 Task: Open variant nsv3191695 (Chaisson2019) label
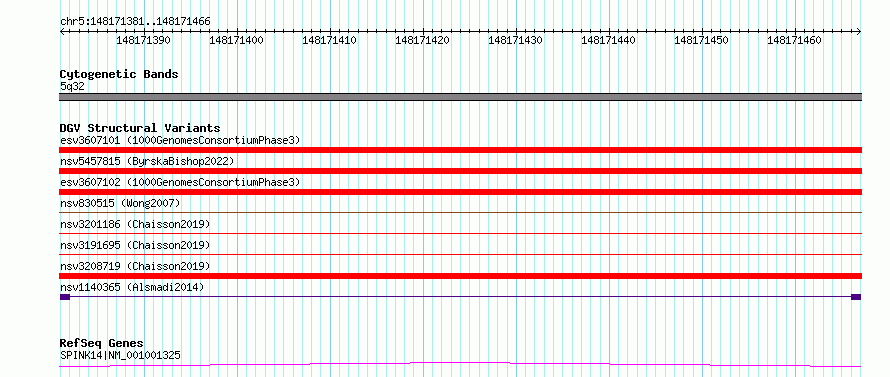pos(135,245)
